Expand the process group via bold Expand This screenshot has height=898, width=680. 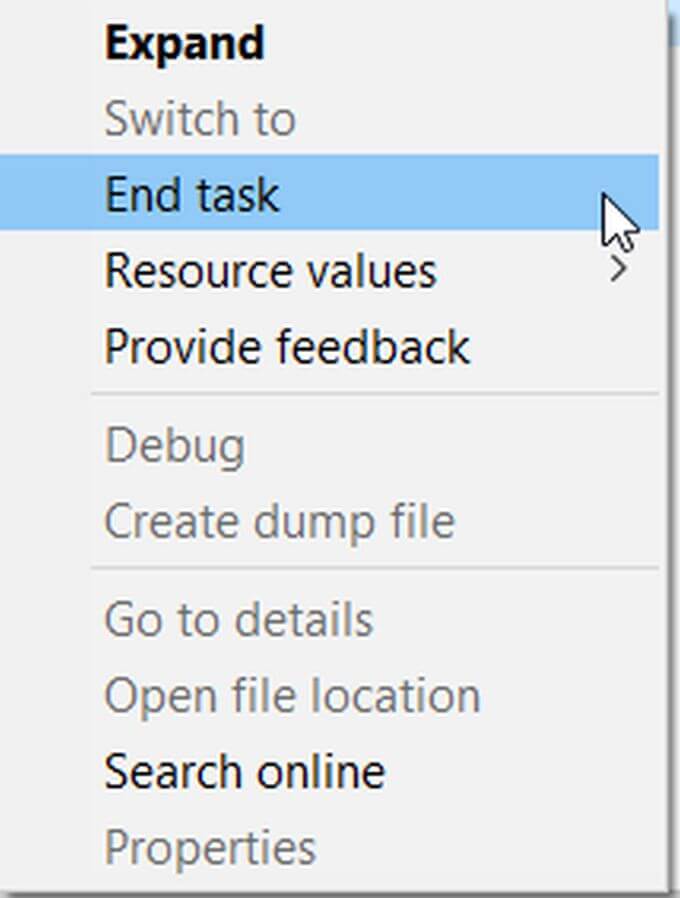(184, 44)
